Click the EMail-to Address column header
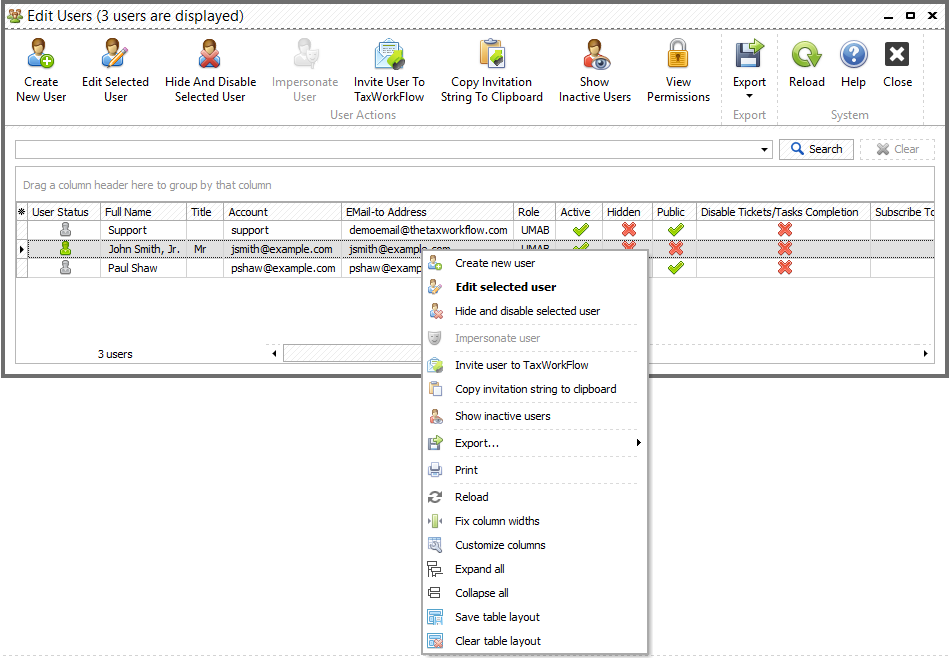 point(428,211)
